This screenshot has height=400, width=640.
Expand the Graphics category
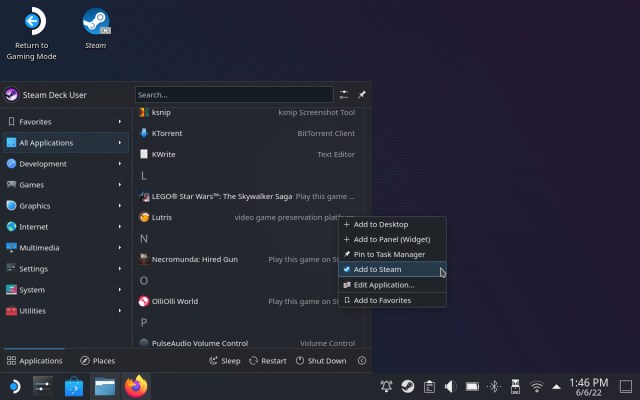(x=65, y=206)
